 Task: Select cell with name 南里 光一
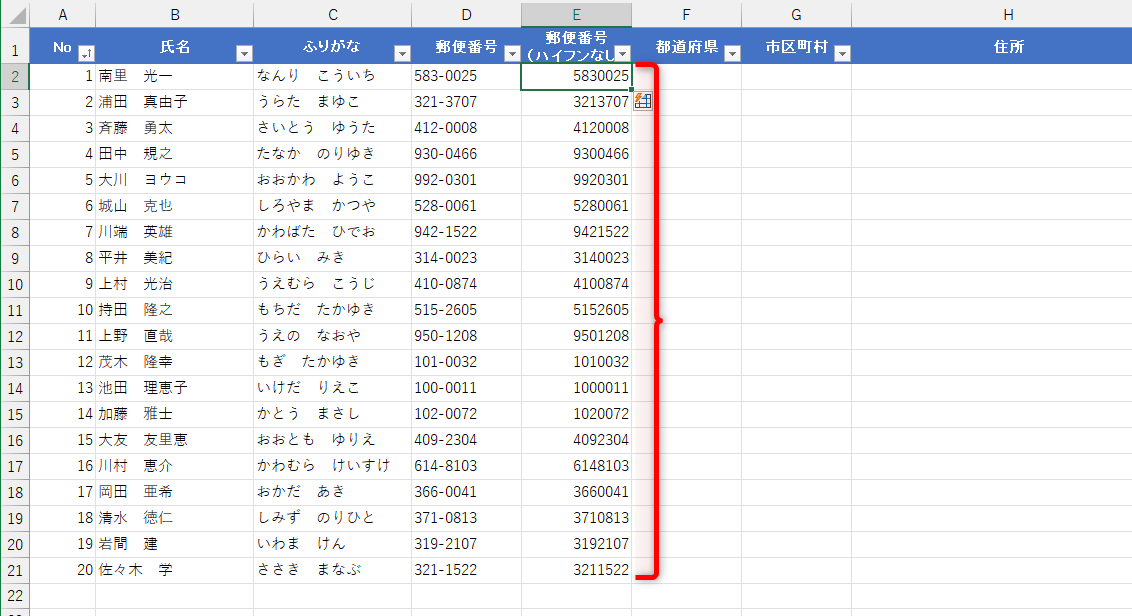tap(175, 76)
